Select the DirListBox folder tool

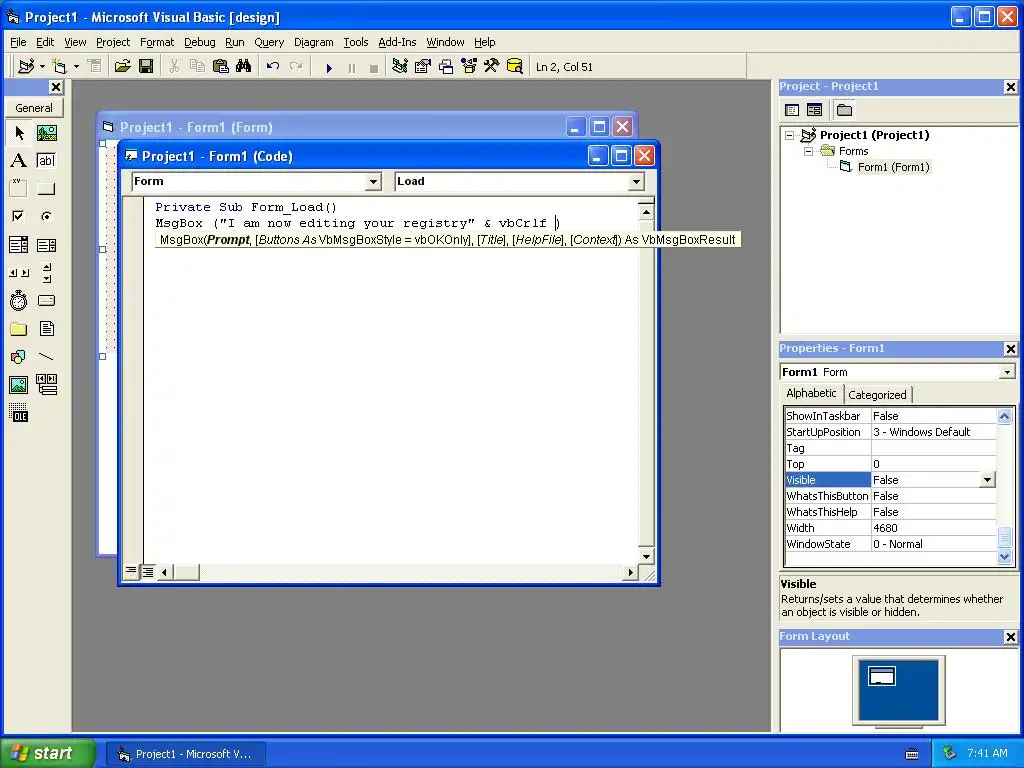pyautogui.click(x=19, y=328)
